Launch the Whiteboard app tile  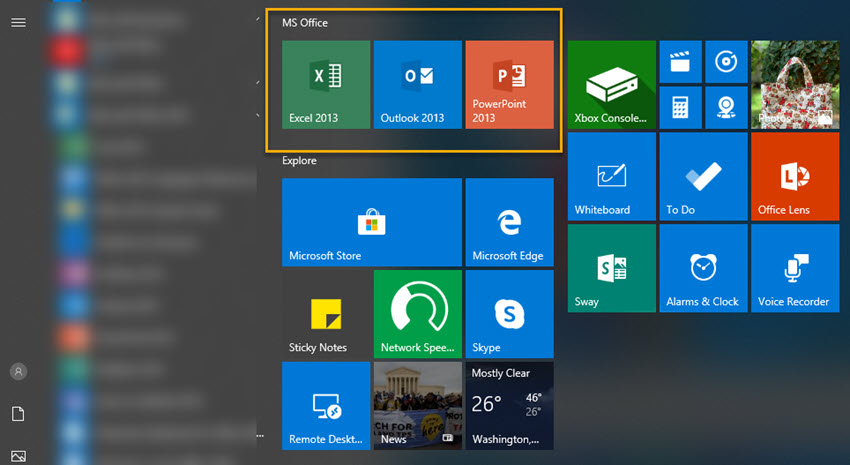(611, 176)
